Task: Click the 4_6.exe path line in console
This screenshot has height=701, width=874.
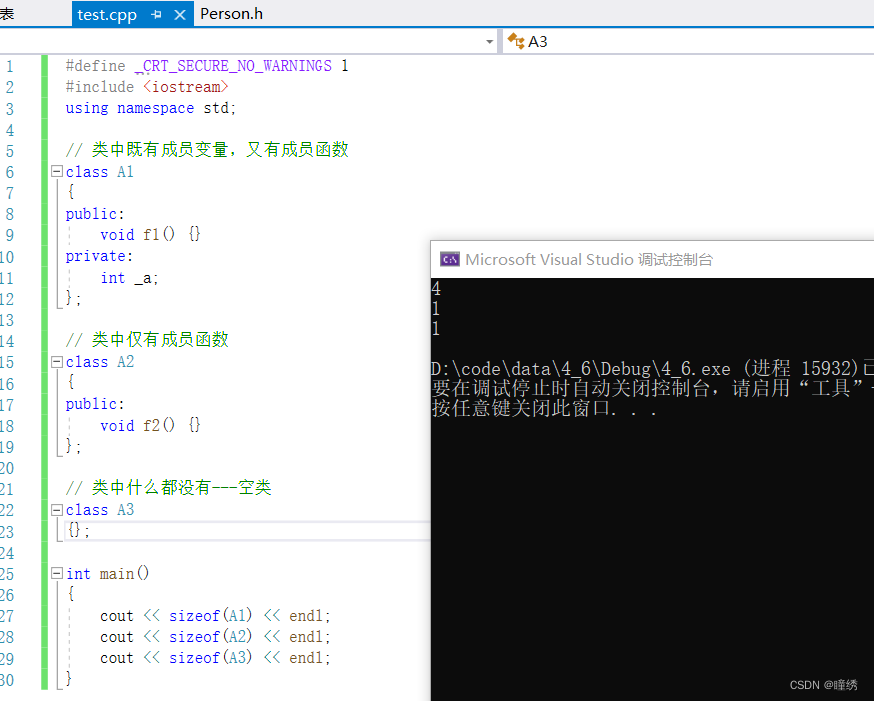Action: coord(652,368)
